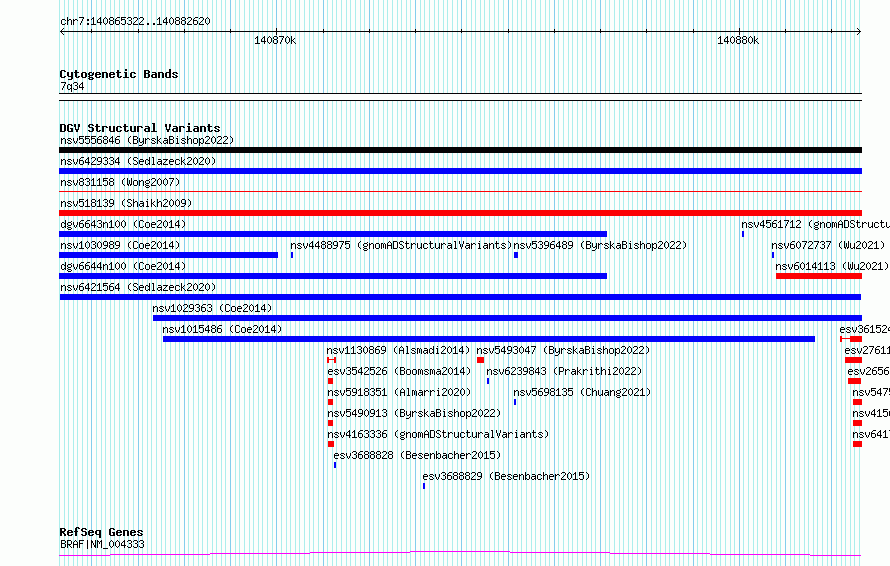
Task: Click the nsv6072737 (Wu2021) label
Action: click(x=828, y=245)
